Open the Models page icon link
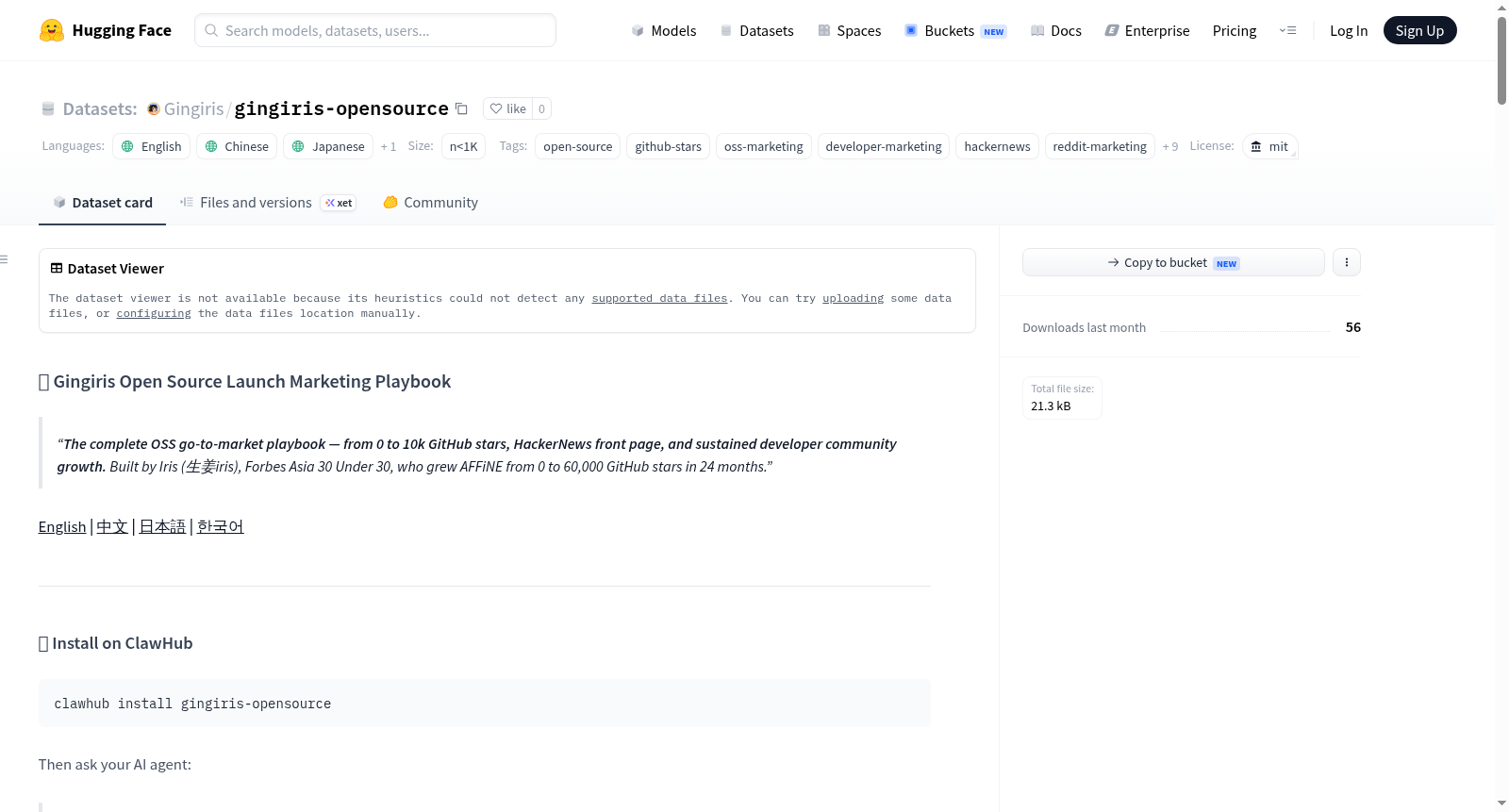This screenshot has width=1509, height=812. tap(638, 30)
